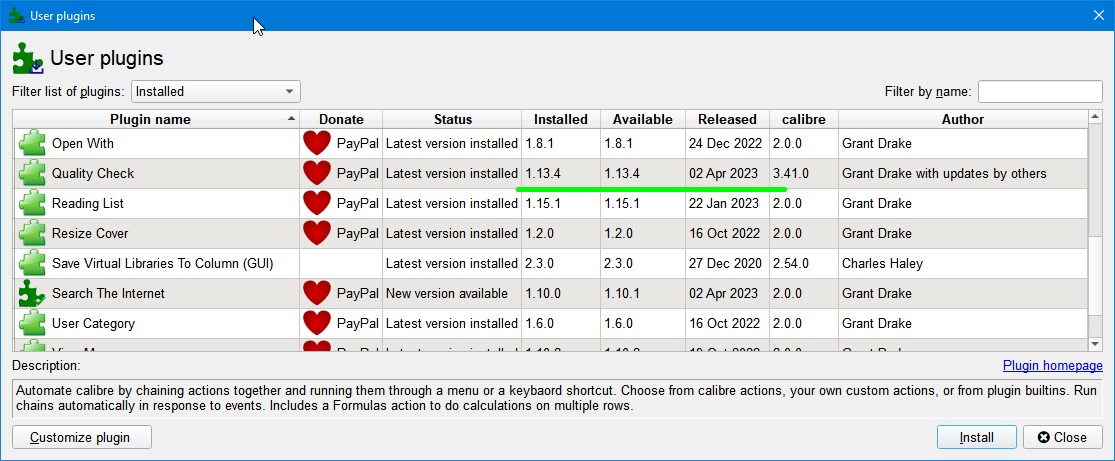Click calibre version 3.41.0 cell
This screenshot has height=461, width=1115.
click(804, 174)
